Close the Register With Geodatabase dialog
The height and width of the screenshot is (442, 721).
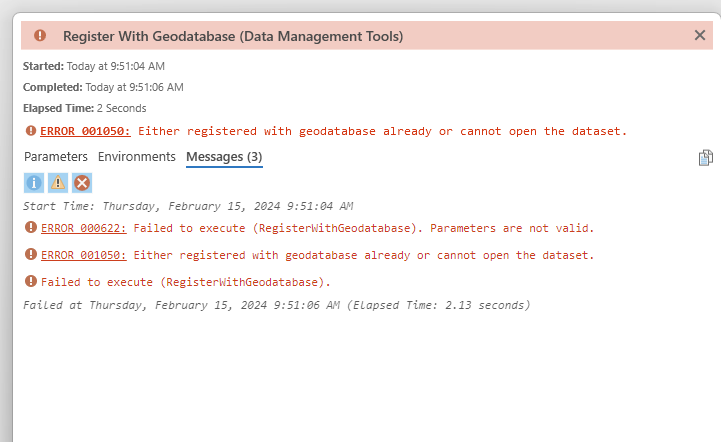[700, 35]
